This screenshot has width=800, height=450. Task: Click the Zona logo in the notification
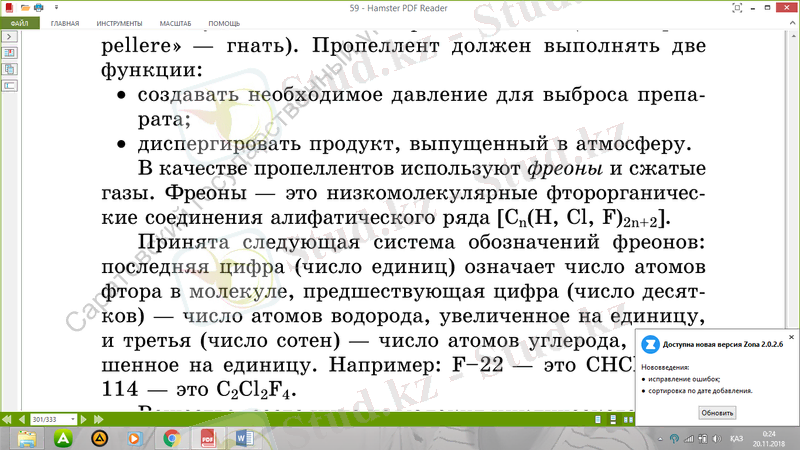(650, 344)
